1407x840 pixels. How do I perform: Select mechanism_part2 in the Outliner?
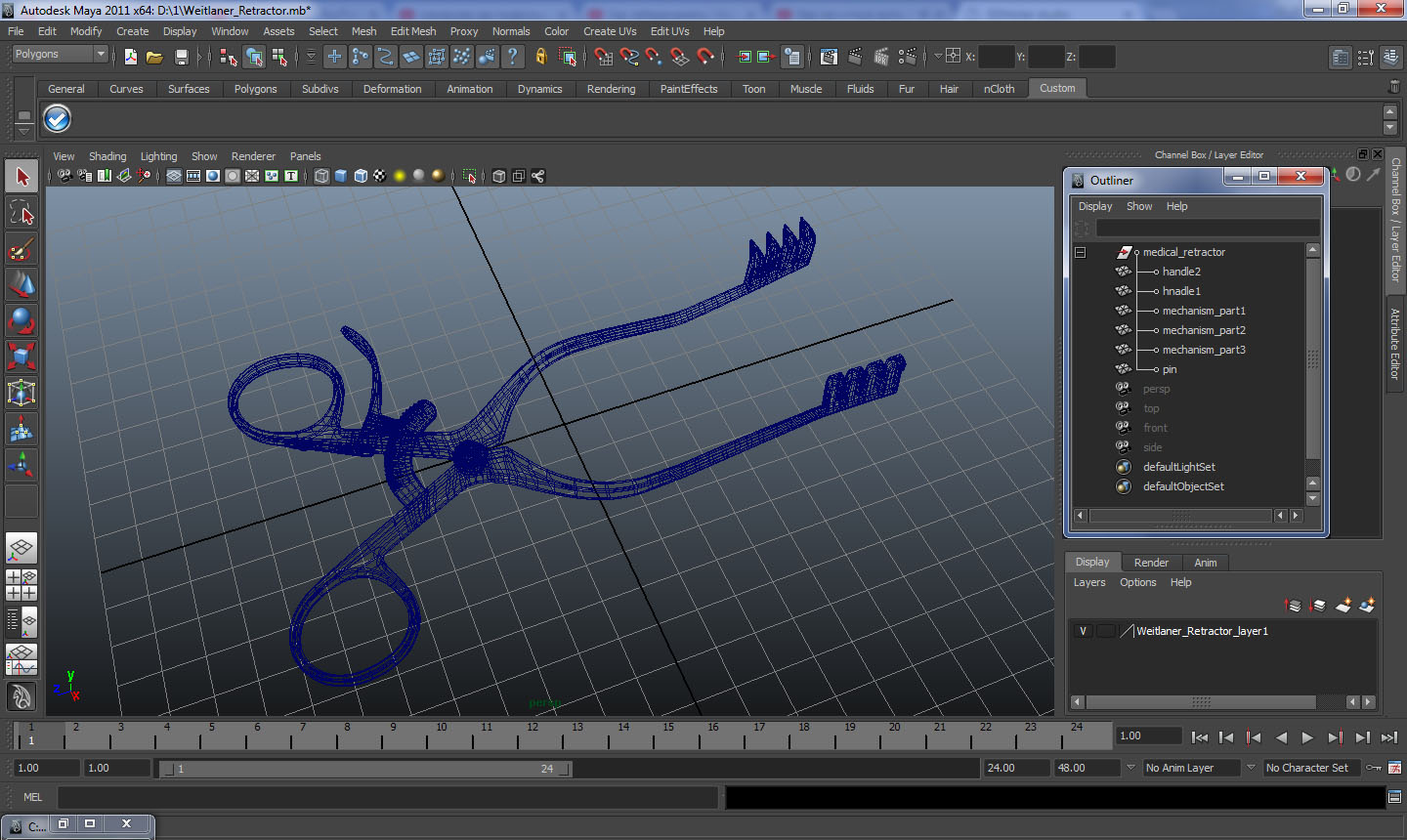pos(1204,330)
